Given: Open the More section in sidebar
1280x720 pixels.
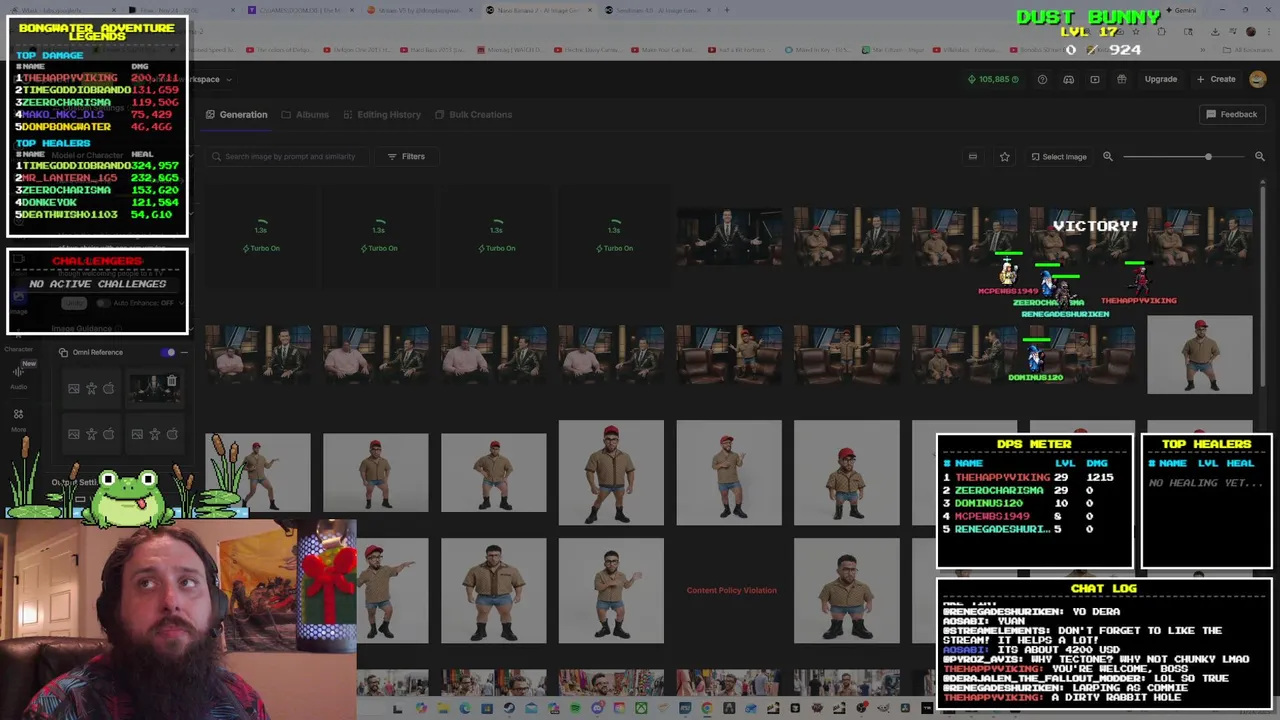Looking at the screenshot, I should click(x=18, y=419).
